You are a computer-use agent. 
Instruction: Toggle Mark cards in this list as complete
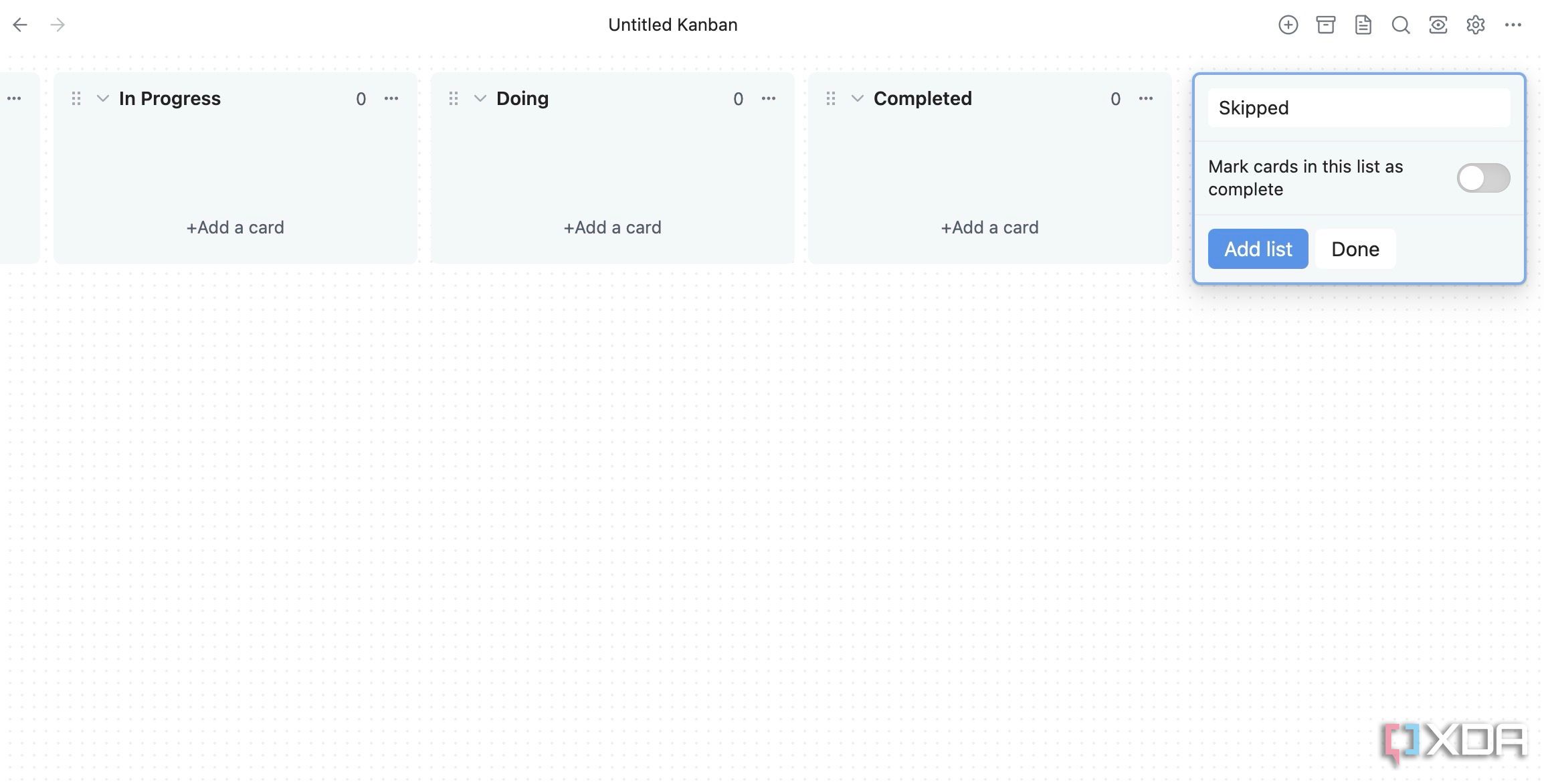click(1483, 177)
